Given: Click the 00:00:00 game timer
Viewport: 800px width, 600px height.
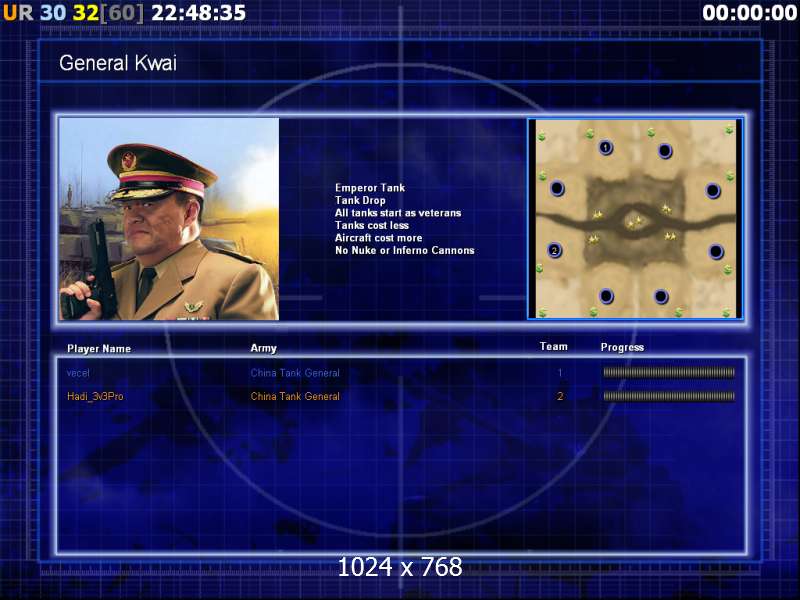Looking at the screenshot, I should pyautogui.click(x=749, y=13).
